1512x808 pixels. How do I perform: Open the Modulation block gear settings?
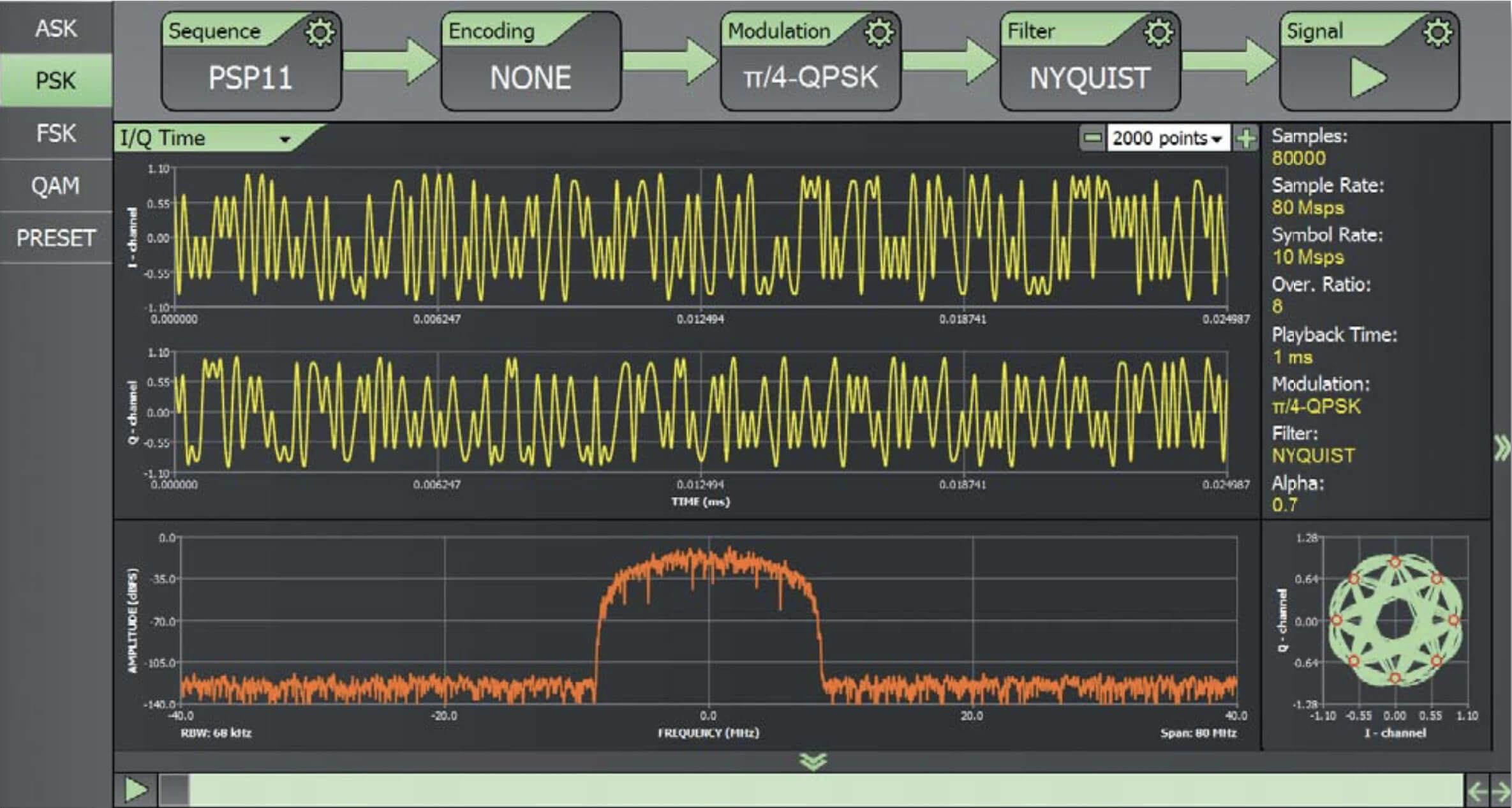878,33
